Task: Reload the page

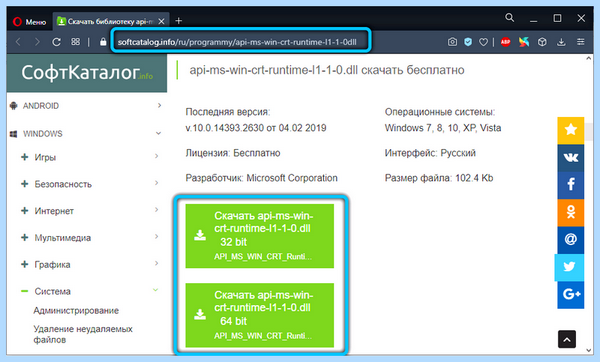Action: (x=56, y=42)
